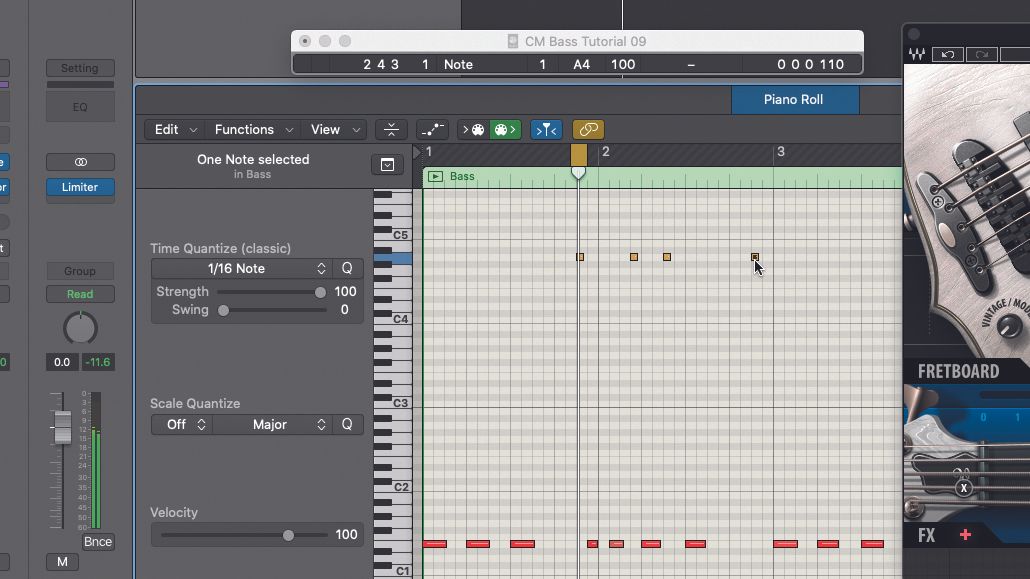This screenshot has width=1030, height=579.
Task: Click the Catch playhead icon on toolbar
Action: click(390, 129)
